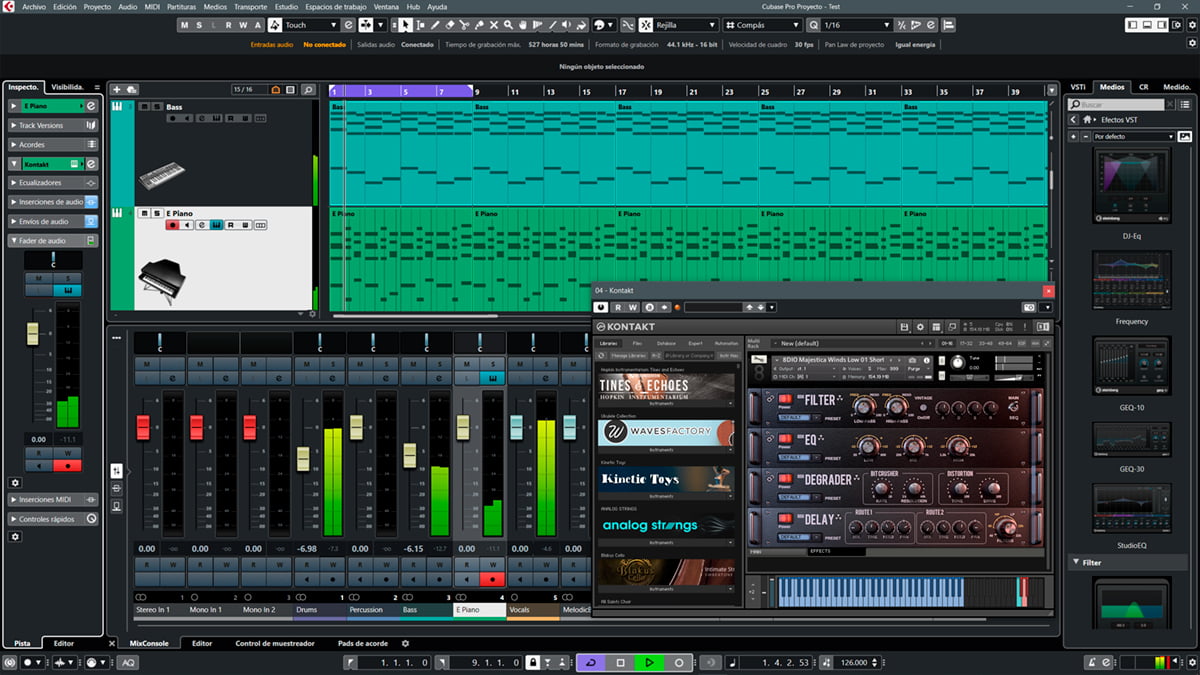
Task: Open the Tines & Echoes library banner
Action: pyautogui.click(x=665, y=387)
